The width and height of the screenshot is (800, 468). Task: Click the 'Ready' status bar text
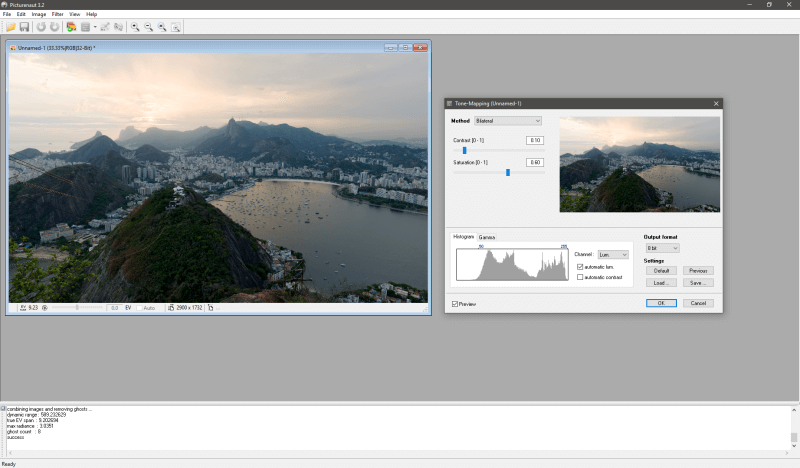9,464
